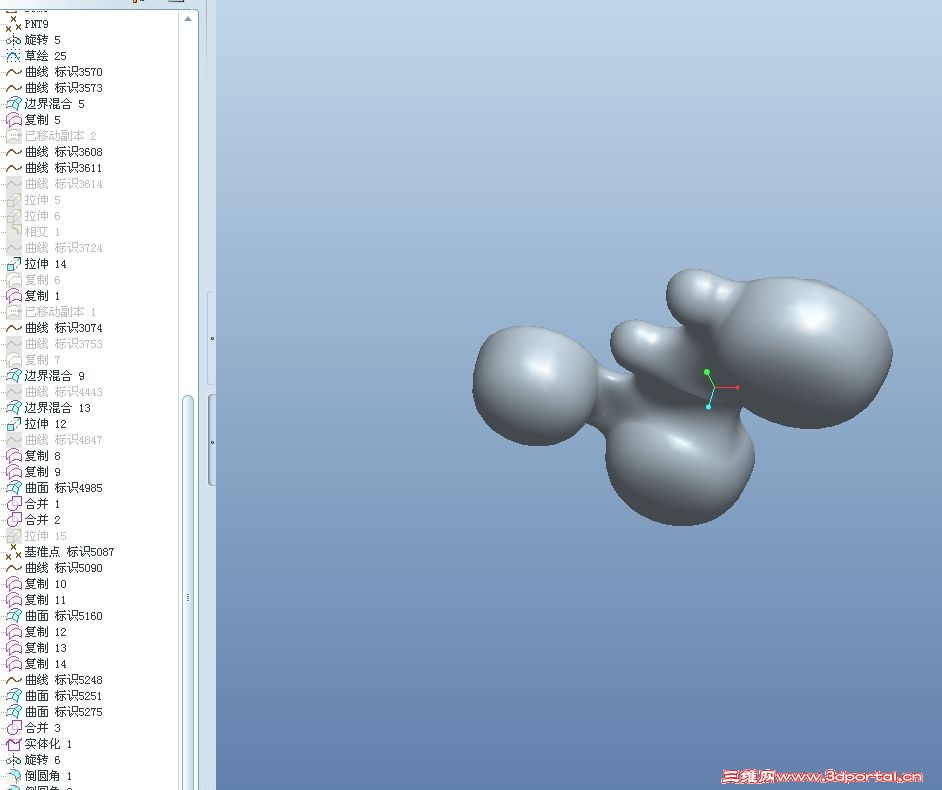Select feature 曲线 标识5248 in tree

pyautogui.click(x=64, y=680)
